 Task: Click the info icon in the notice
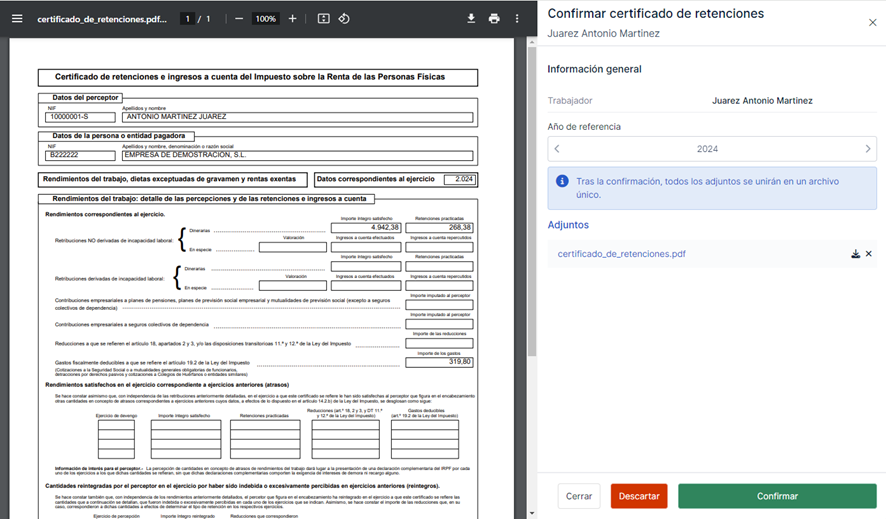pos(562,181)
